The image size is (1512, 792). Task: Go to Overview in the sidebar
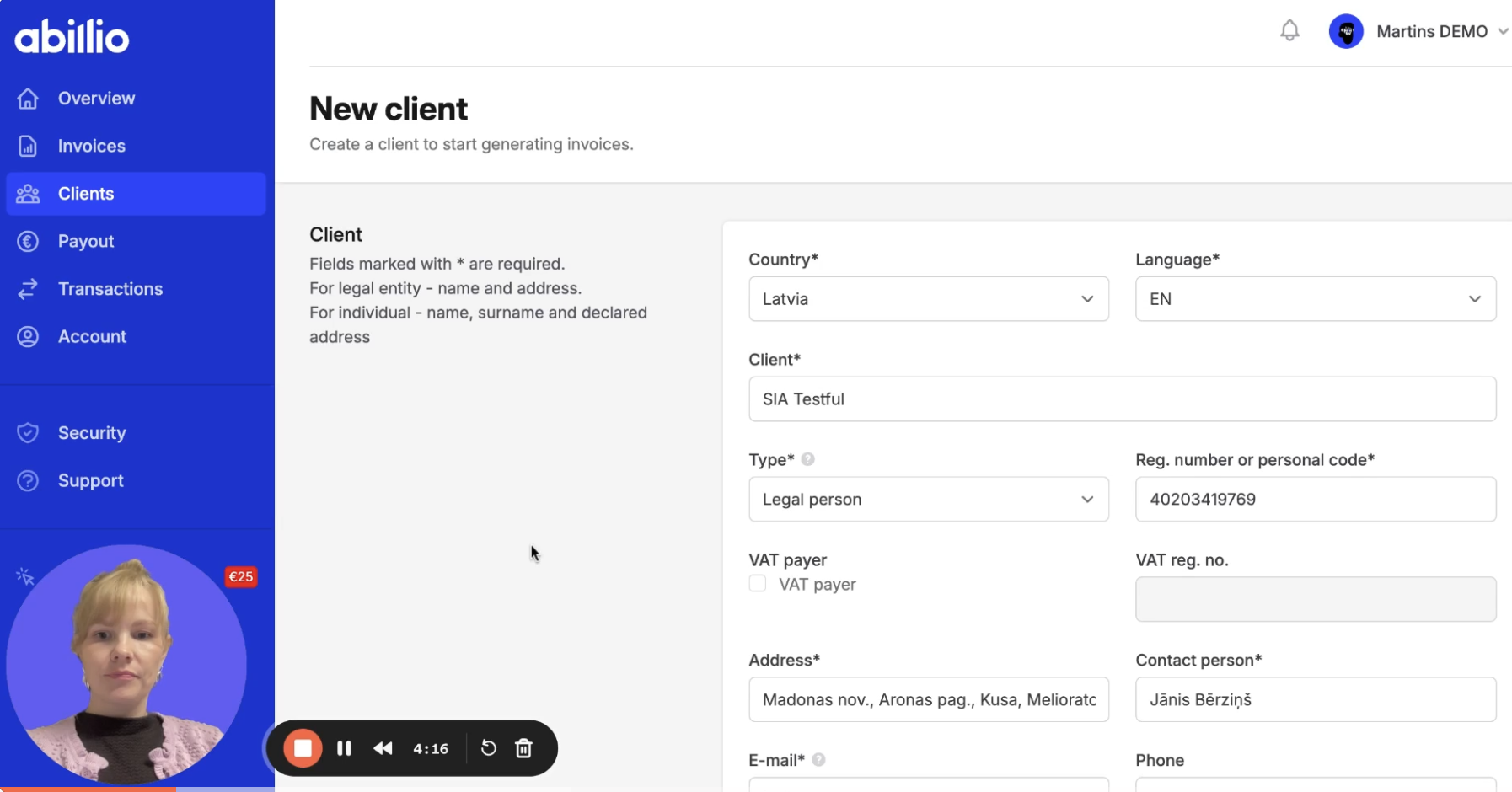(96, 99)
